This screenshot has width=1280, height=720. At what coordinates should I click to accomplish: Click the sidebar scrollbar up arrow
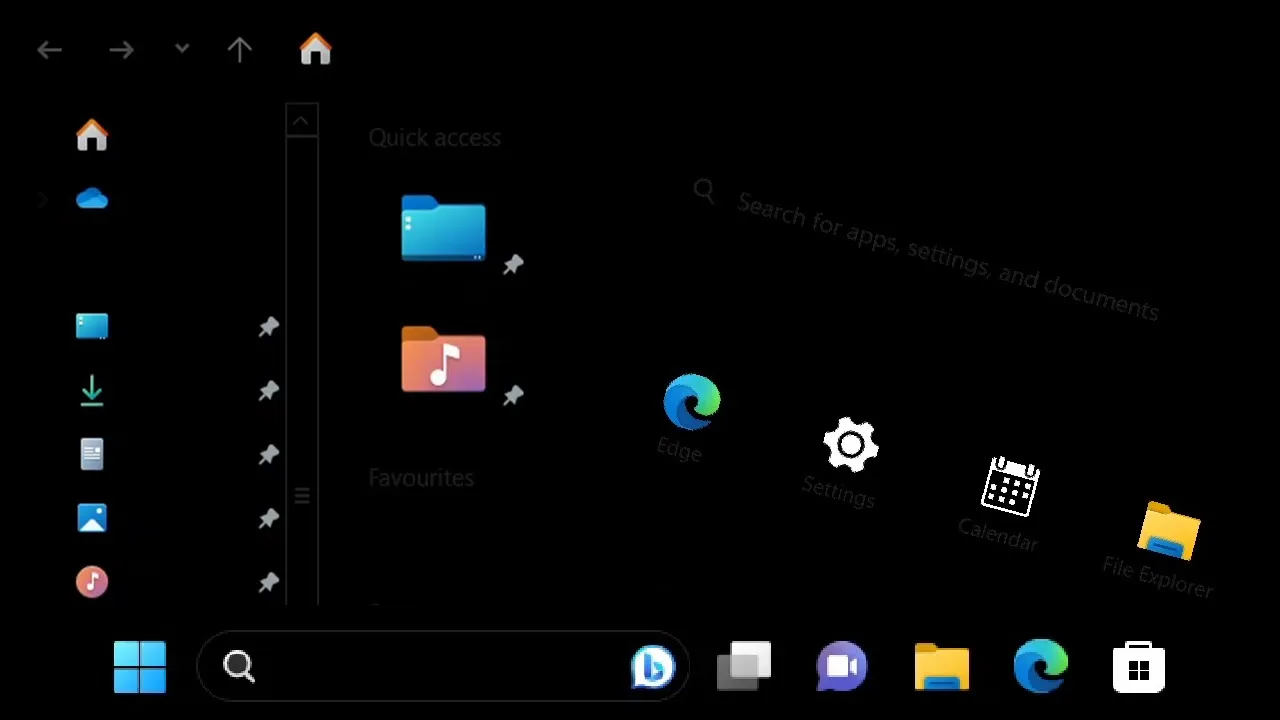tap(302, 121)
